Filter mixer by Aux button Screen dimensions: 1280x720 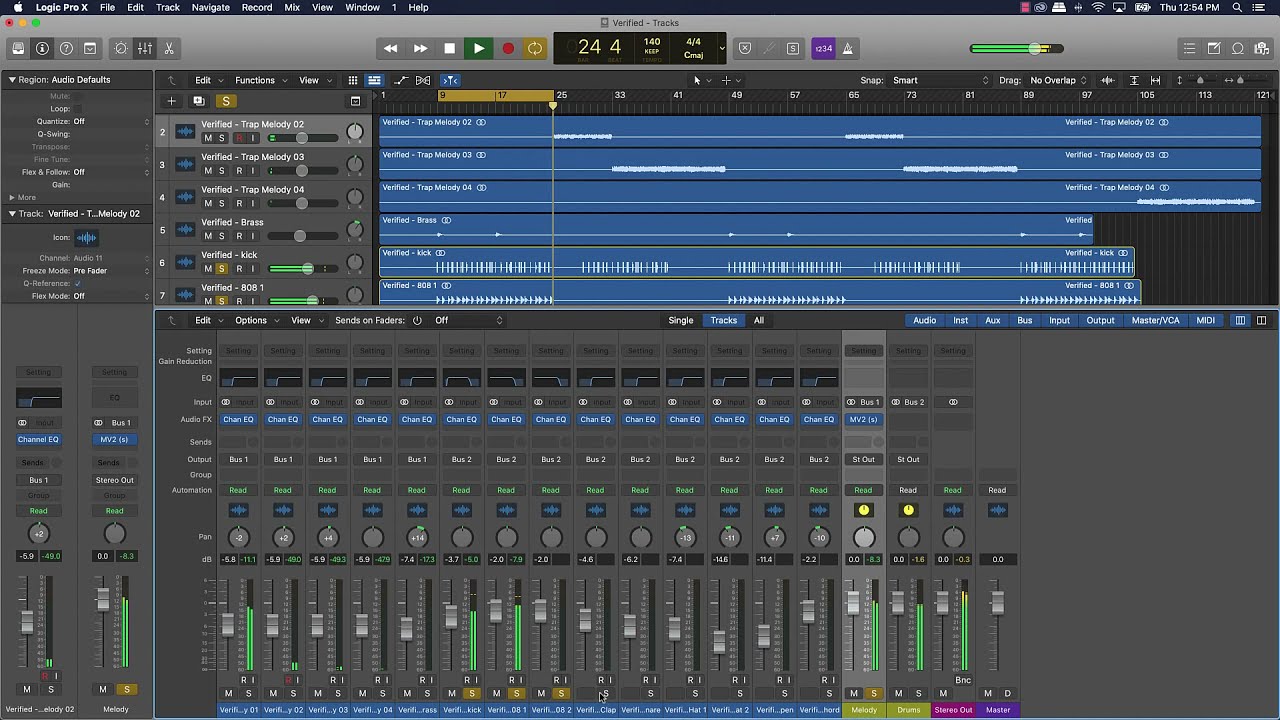(x=992, y=320)
